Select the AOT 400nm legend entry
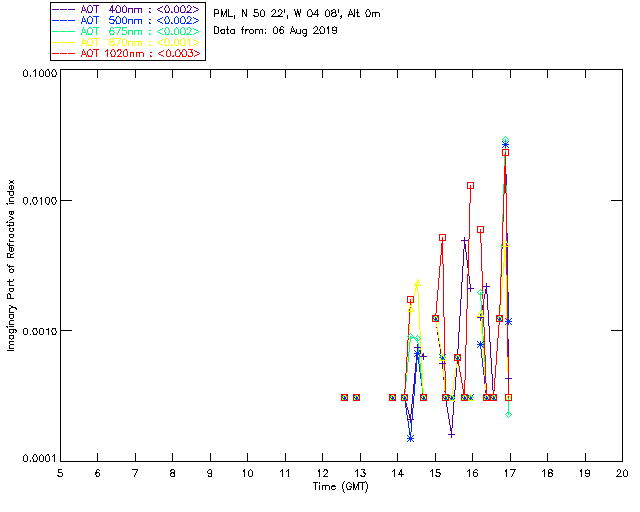 click(127, 9)
